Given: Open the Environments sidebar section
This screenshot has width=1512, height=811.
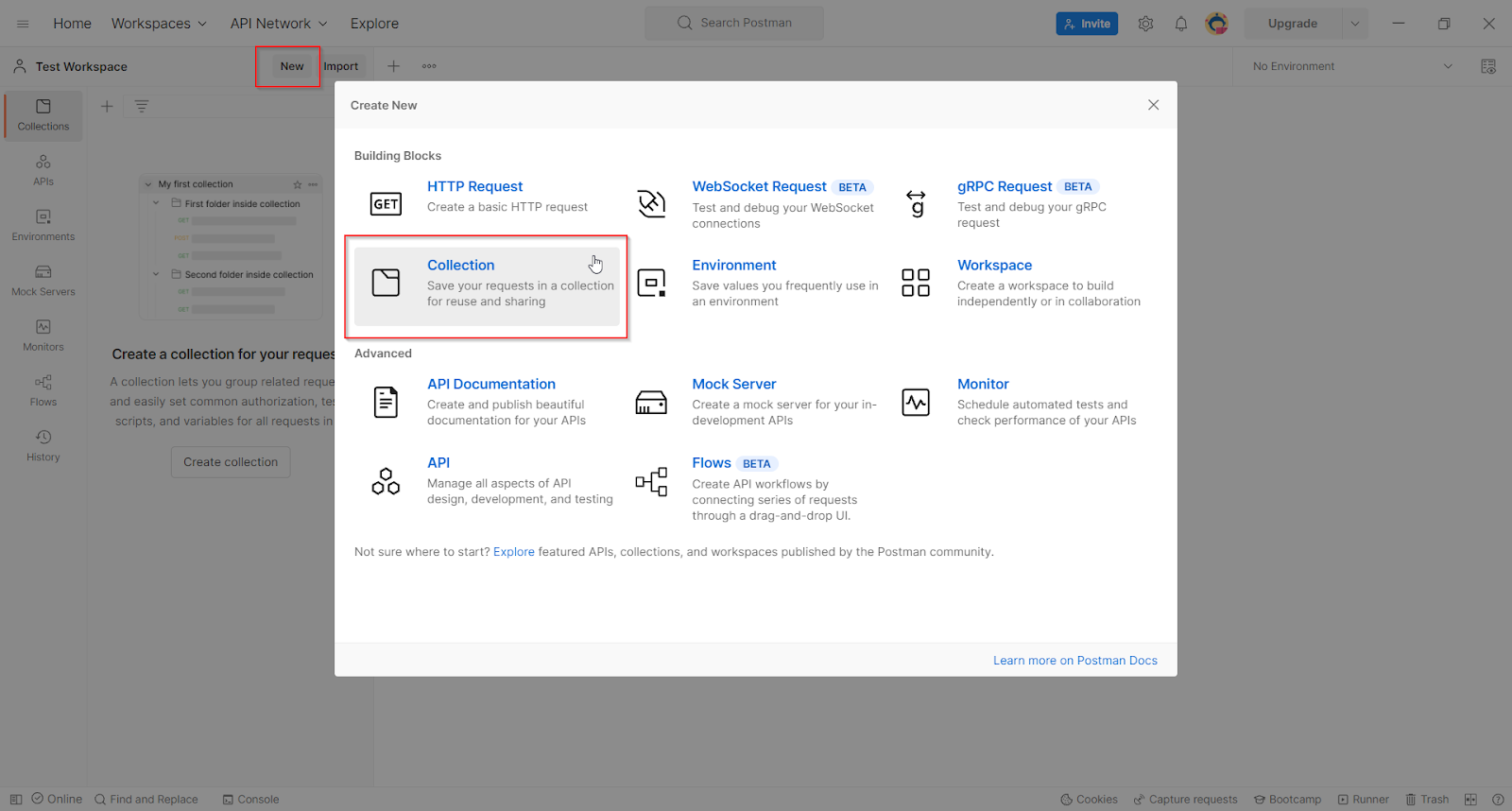Looking at the screenshot, I should tap(43, 225).
